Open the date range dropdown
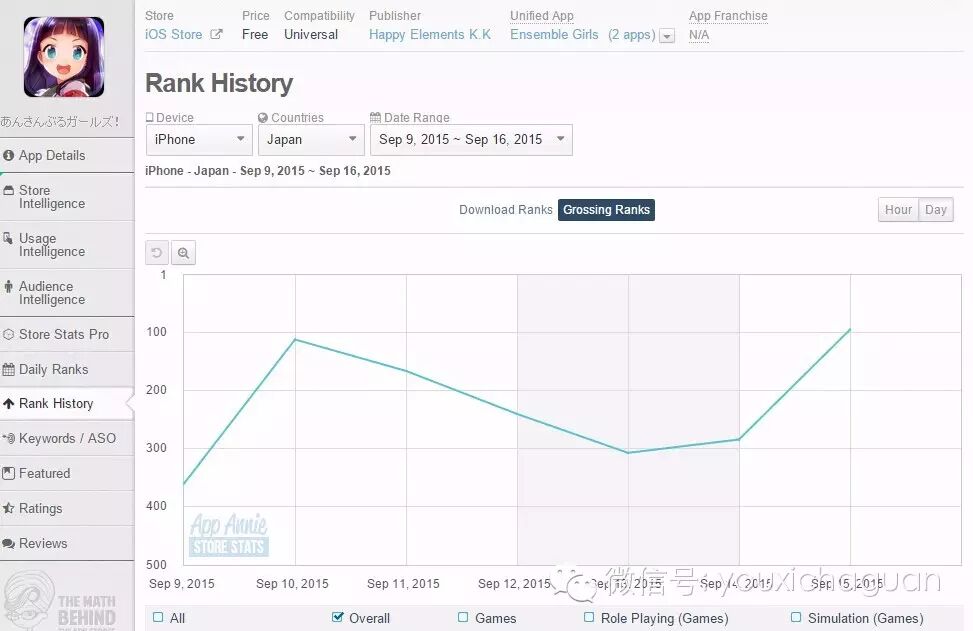Viewport: 973px width, 631px height. tap(471, 140)
